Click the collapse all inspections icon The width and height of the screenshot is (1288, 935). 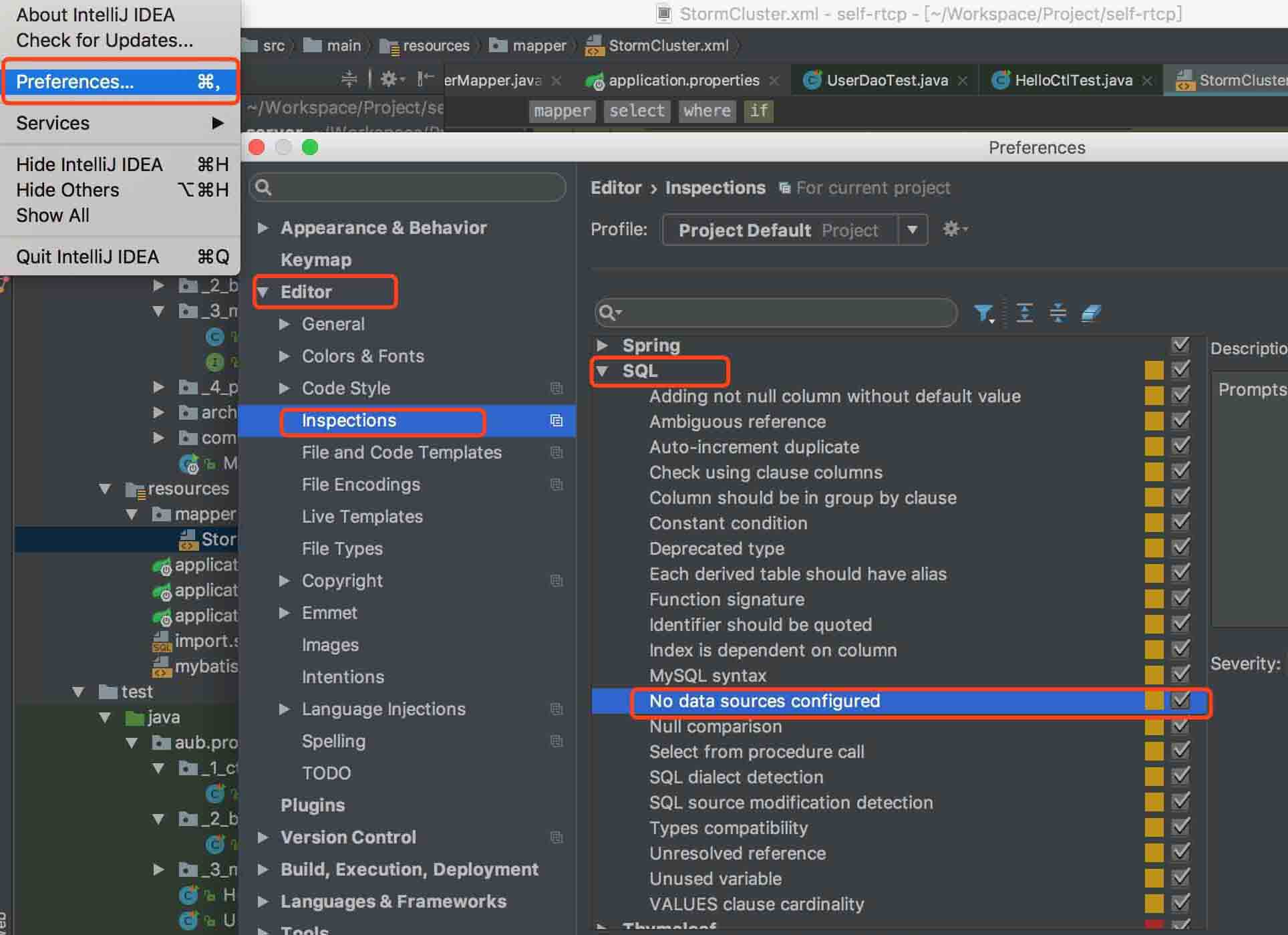[x=1058, y=312]
